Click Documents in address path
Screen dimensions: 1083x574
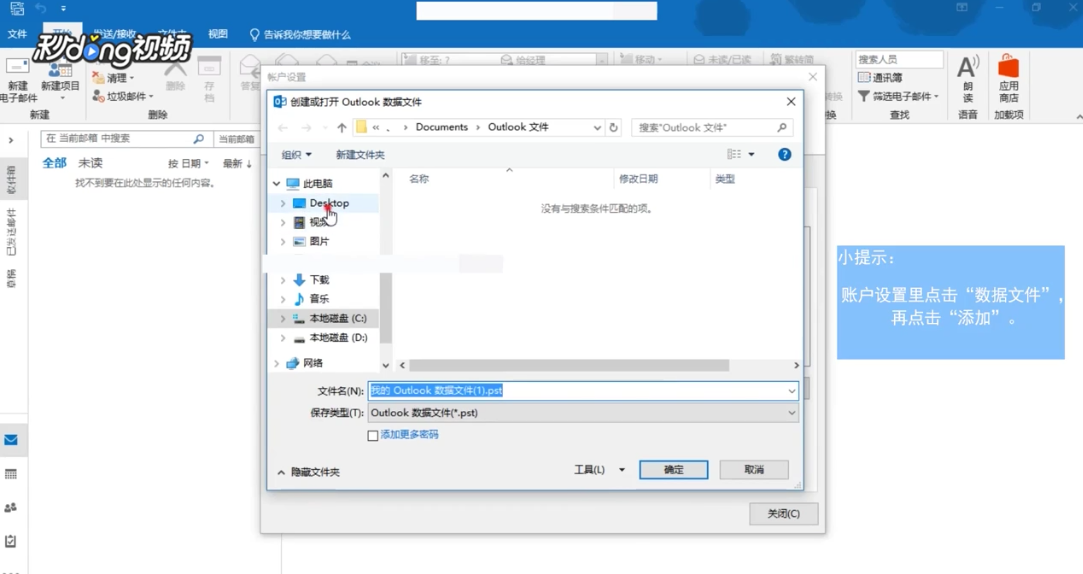click(x=441, y=127)
